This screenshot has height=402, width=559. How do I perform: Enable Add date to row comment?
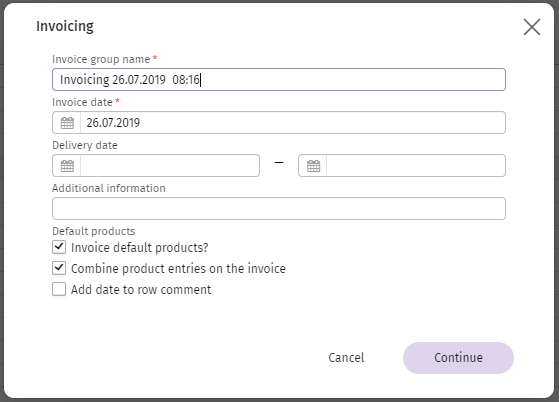[x=59, y=289]
